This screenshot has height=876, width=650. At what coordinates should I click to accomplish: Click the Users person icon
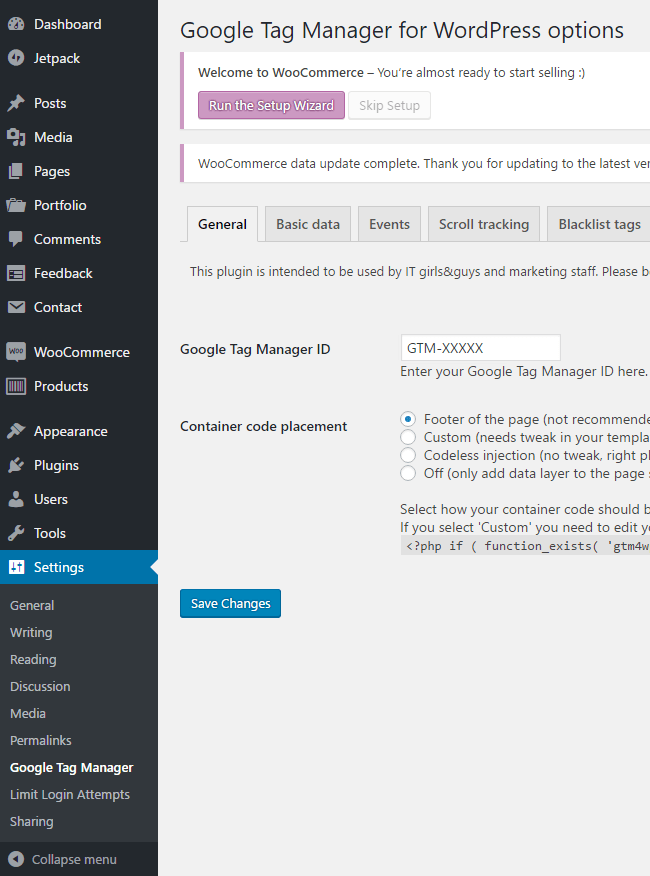pyautogui.click(x=16, y=499)
